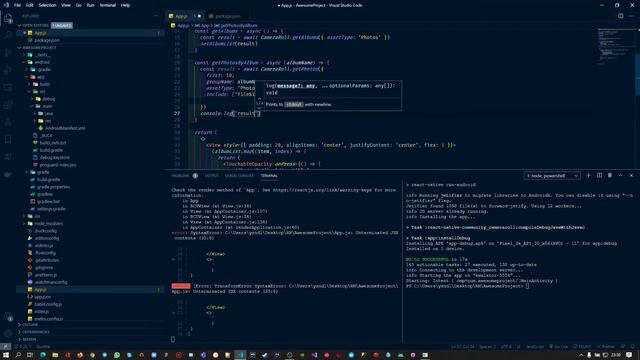Click the Windows Start button
640x360 pixels.
coord(6,355)
